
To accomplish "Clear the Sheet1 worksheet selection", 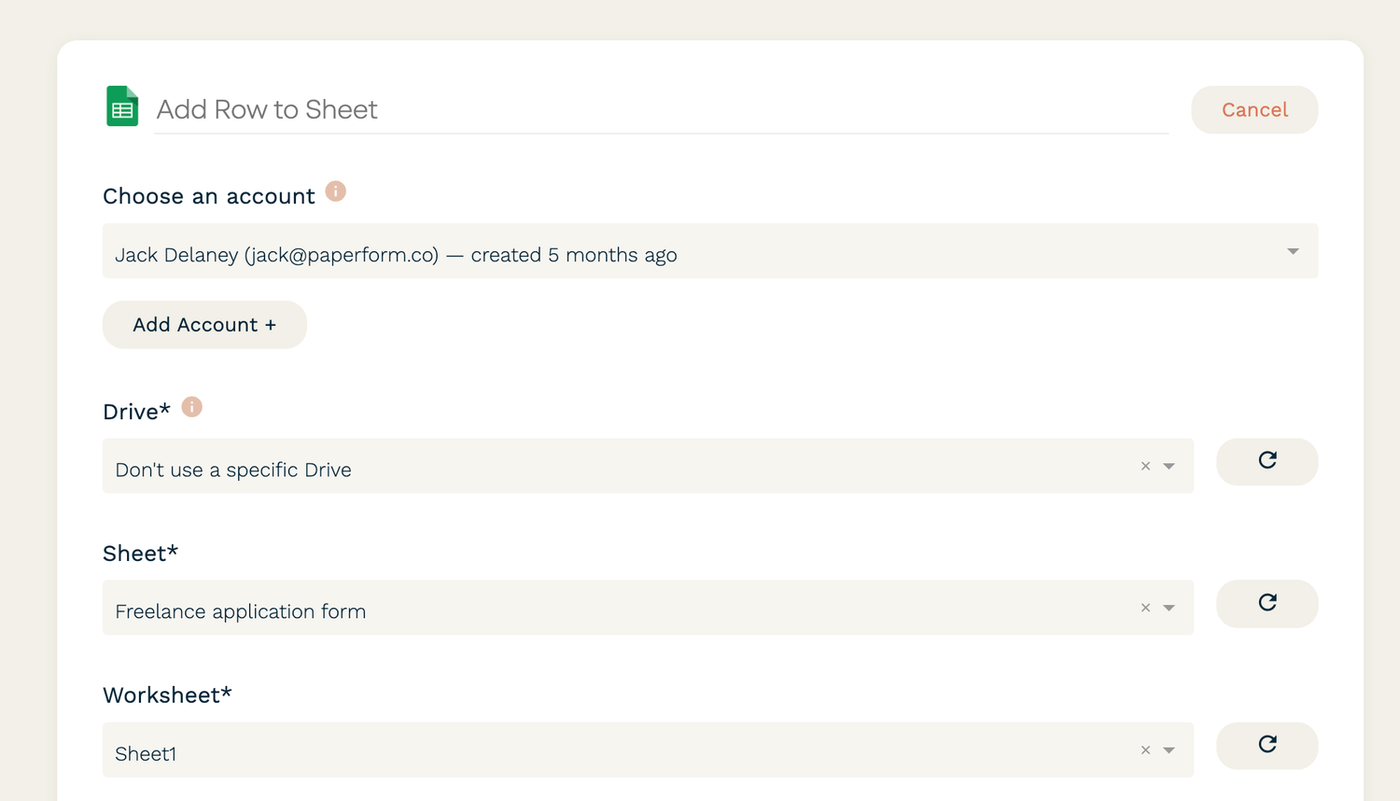I will pos(1146,750).
